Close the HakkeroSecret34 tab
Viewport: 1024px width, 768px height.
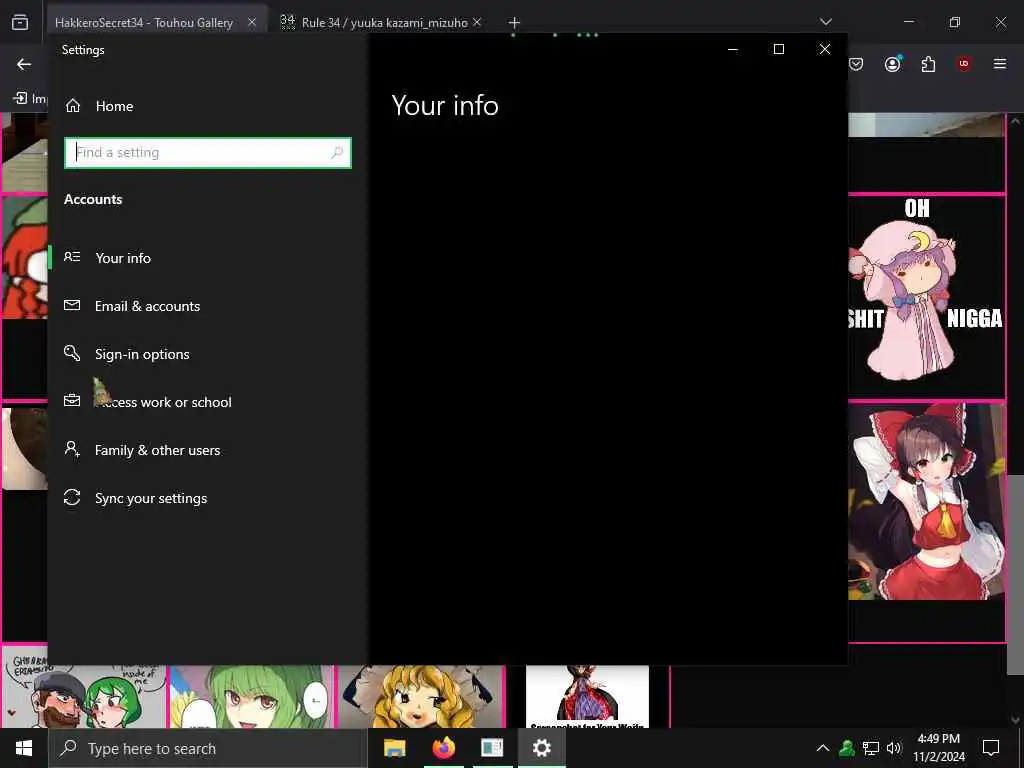[x=252, y=22]
